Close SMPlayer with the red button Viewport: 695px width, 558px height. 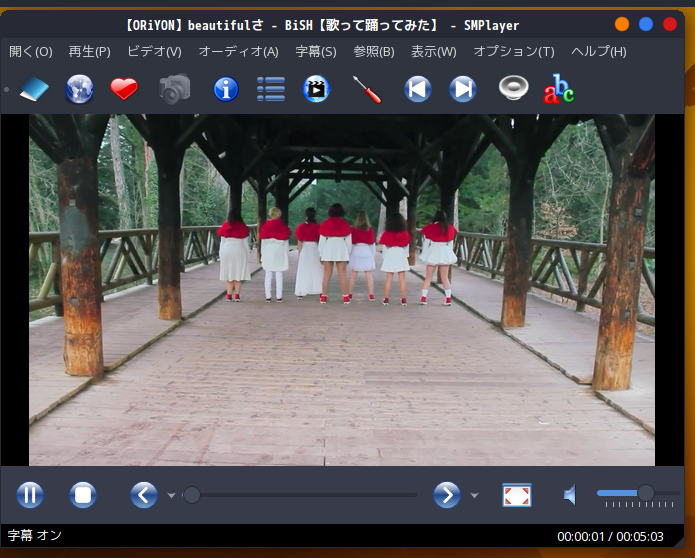pyautogui.click(x=670, y=24)
